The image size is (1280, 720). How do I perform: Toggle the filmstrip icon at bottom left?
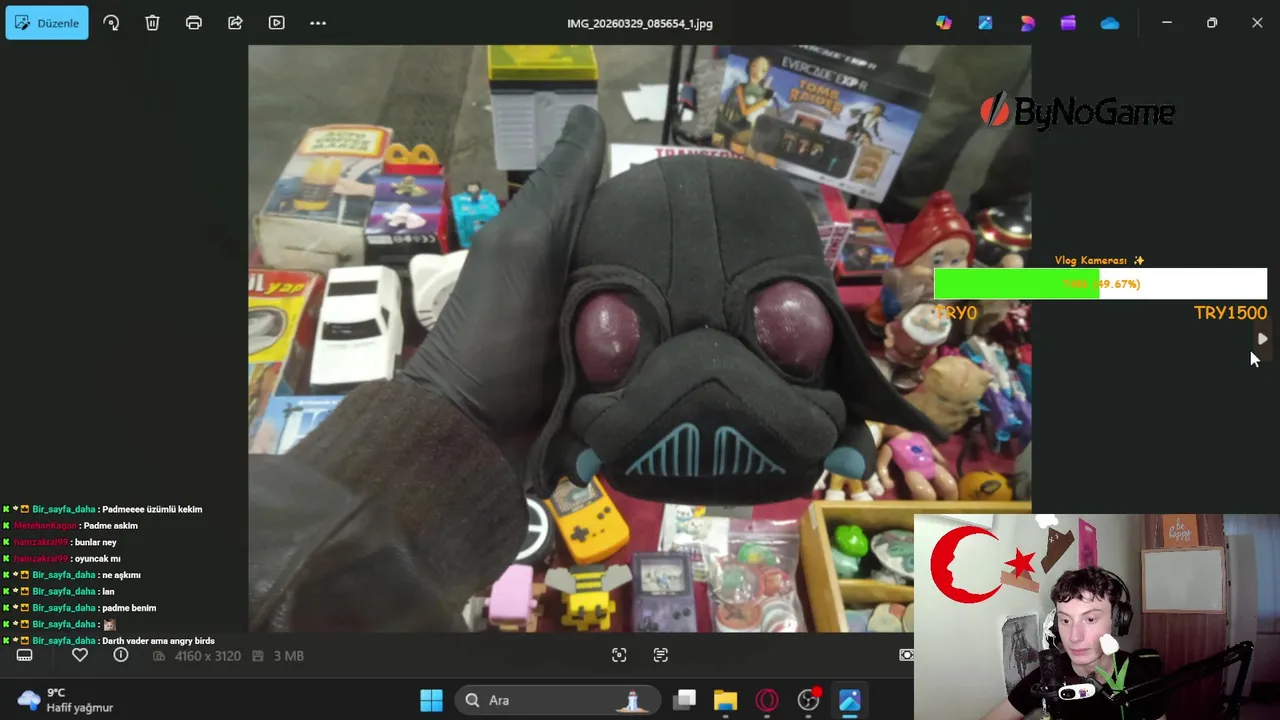(25, 655)
